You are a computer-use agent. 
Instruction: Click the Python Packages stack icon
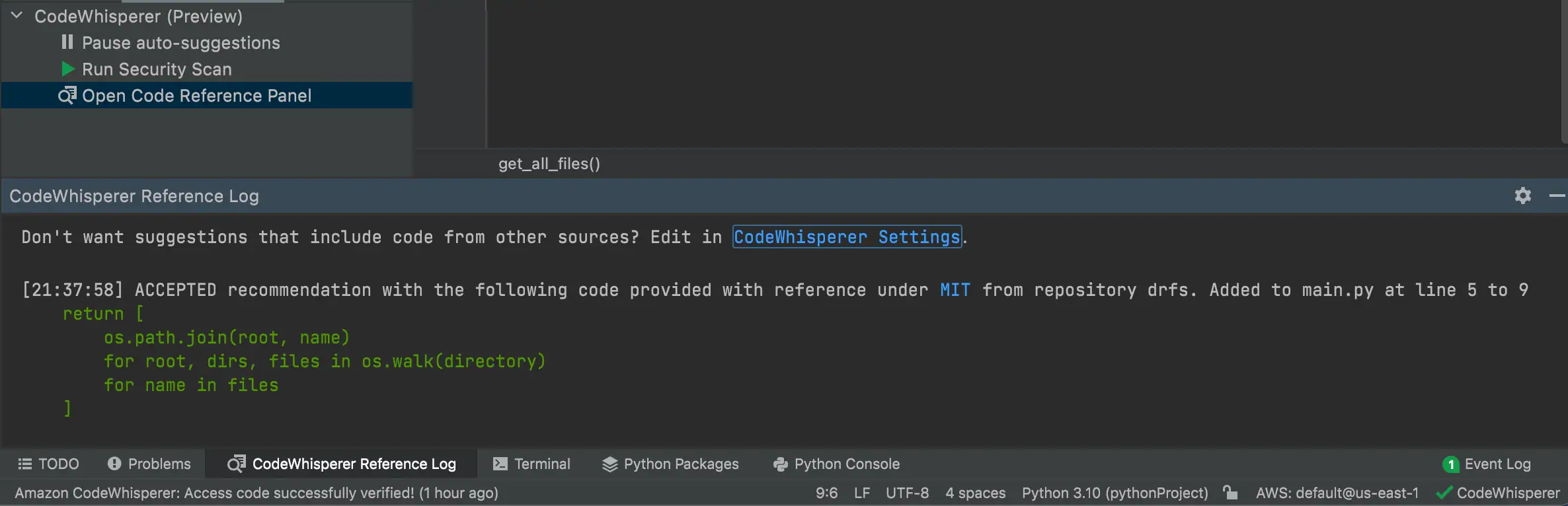point(609,464)
